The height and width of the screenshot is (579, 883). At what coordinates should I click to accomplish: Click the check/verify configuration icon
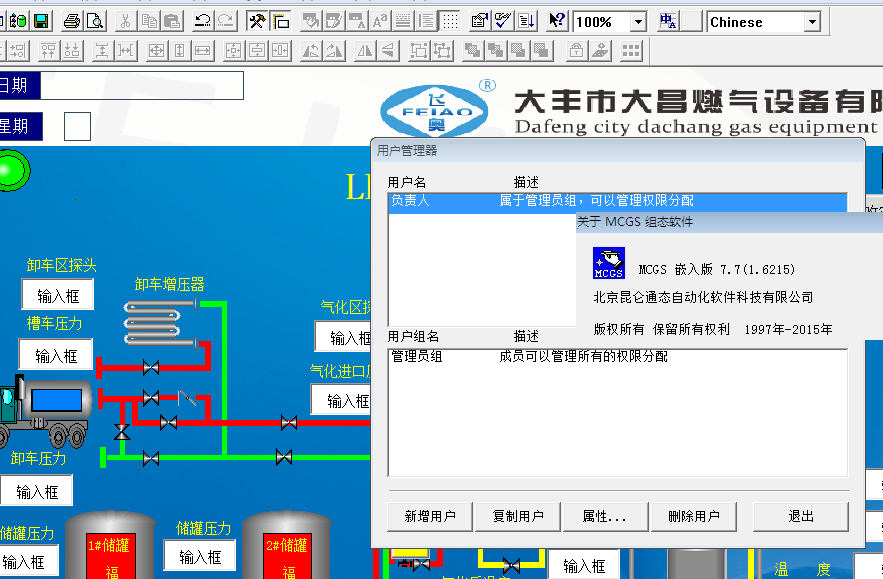click(503, 21)
